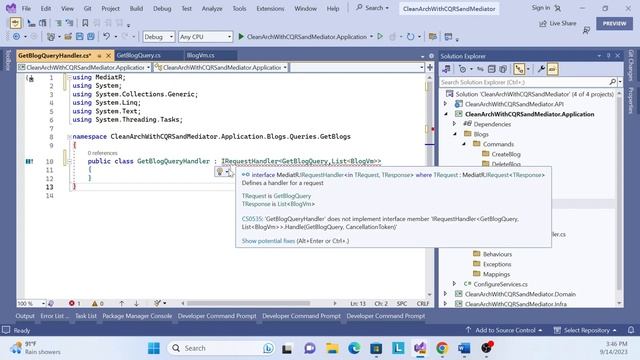Screen dimensions: 640x360
Task: Open the Debug configuration dropdown
Action: click(159, 37)
